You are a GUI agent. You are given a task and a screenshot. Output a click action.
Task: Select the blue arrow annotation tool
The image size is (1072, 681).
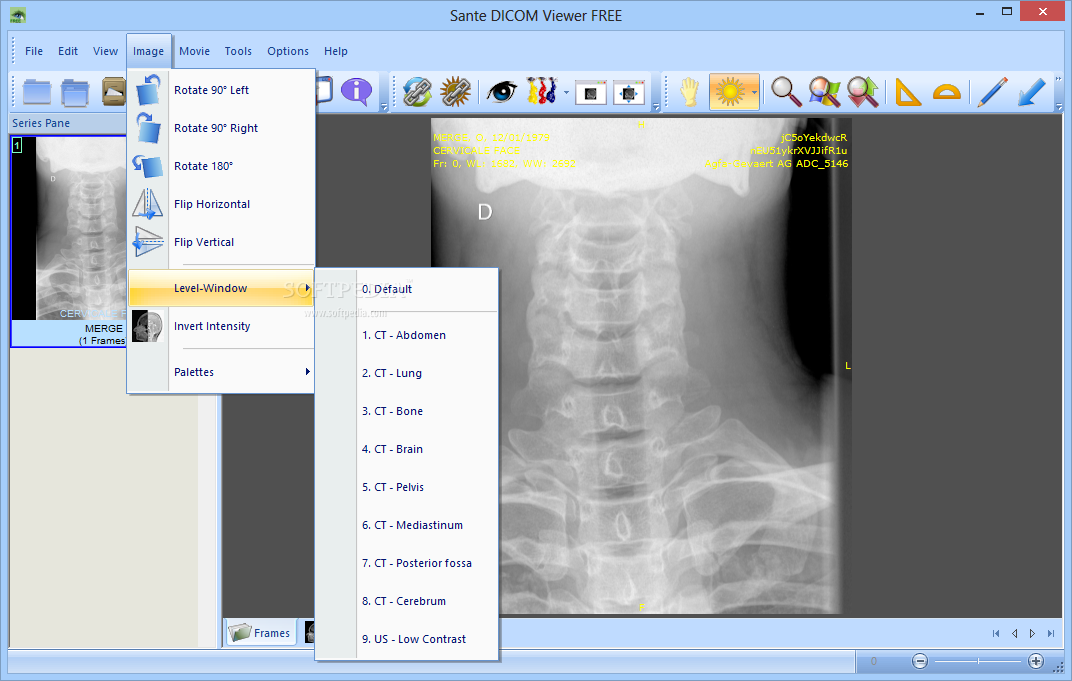1031,92
